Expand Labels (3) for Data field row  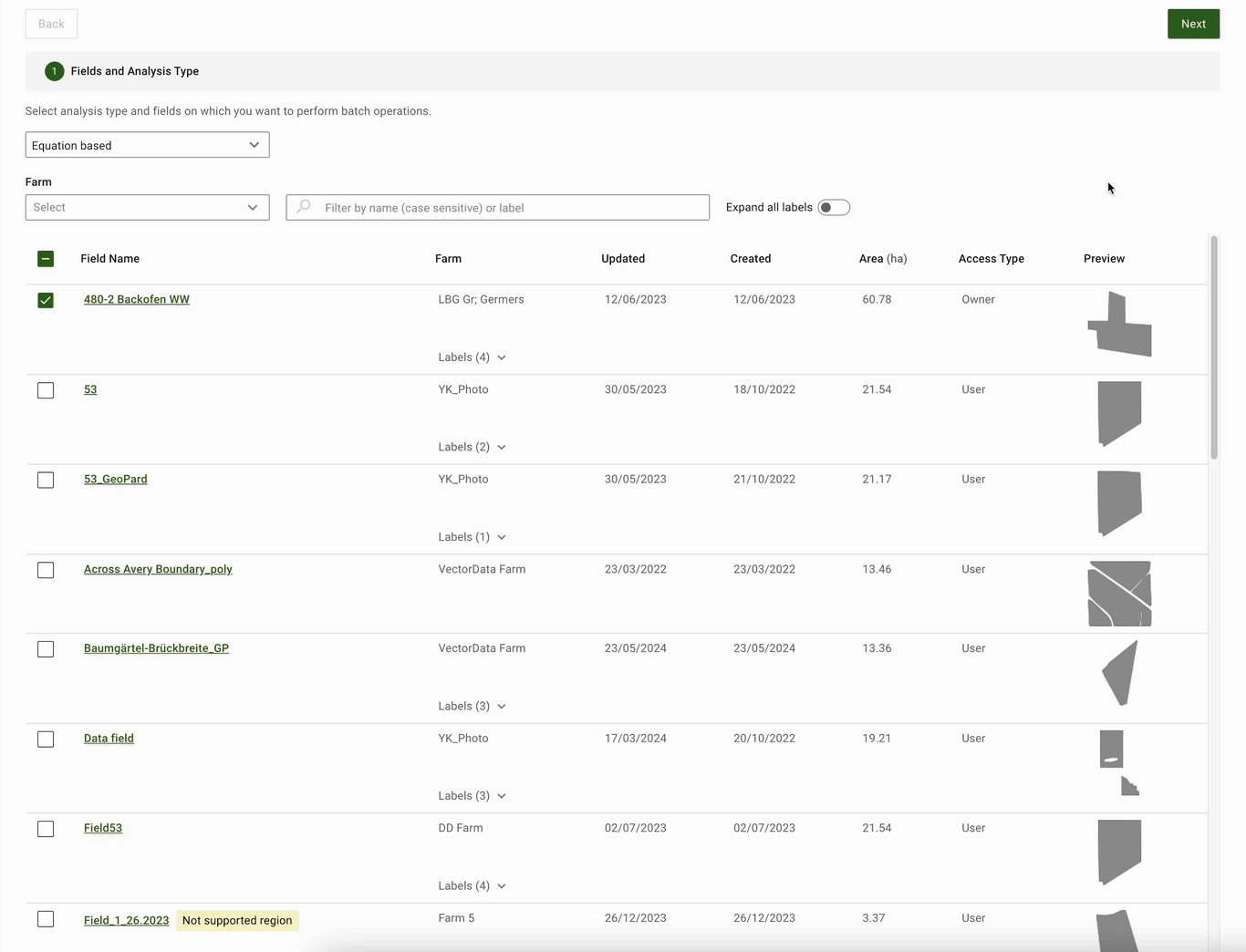(x=472, y=796)
